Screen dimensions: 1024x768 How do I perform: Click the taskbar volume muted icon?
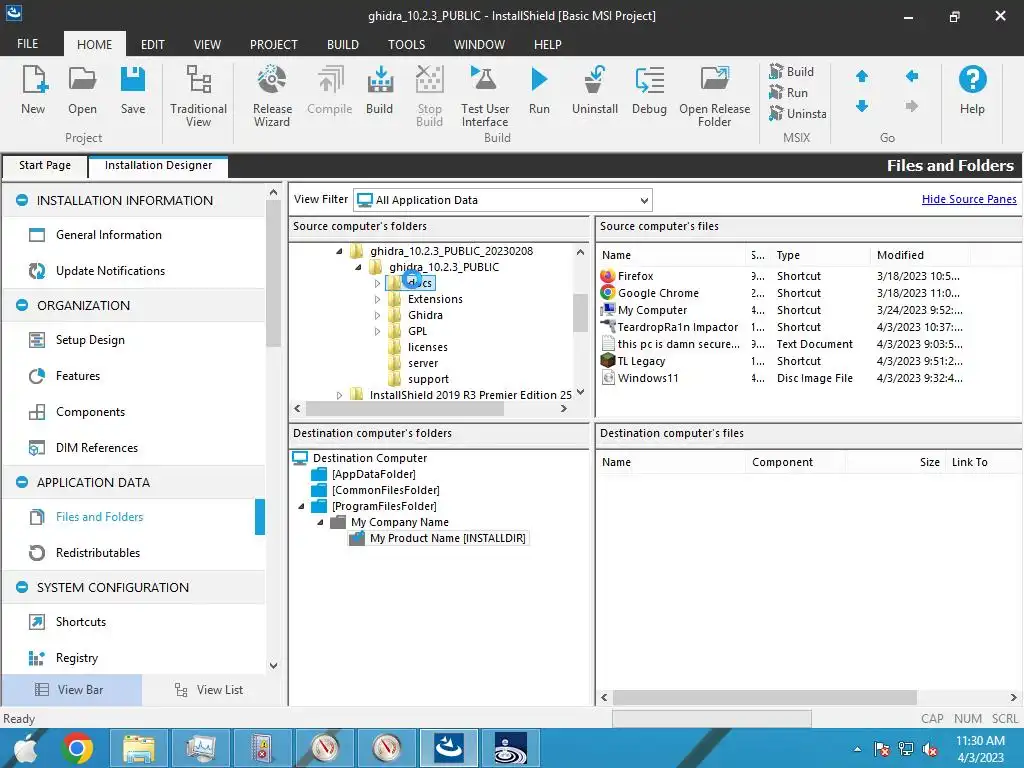pos(930,749)
